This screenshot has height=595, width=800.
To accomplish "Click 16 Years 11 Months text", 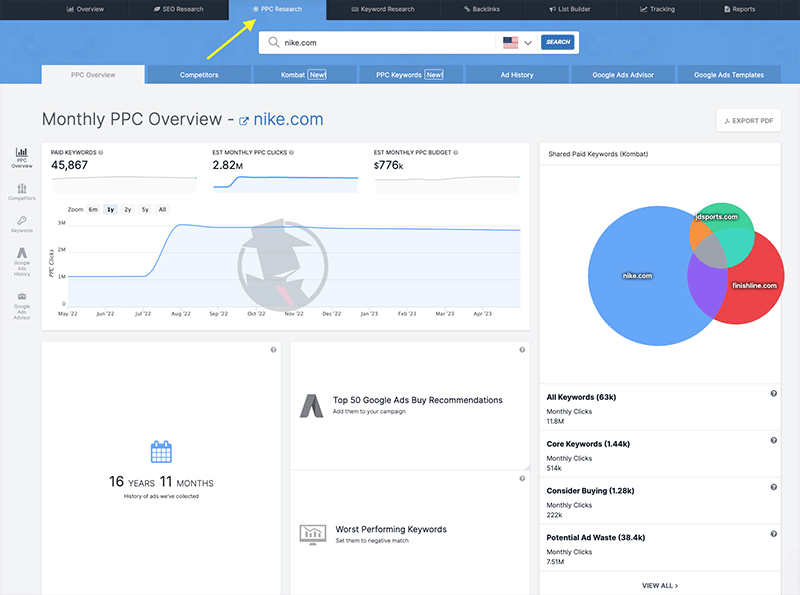I will [x=161, y=482].
